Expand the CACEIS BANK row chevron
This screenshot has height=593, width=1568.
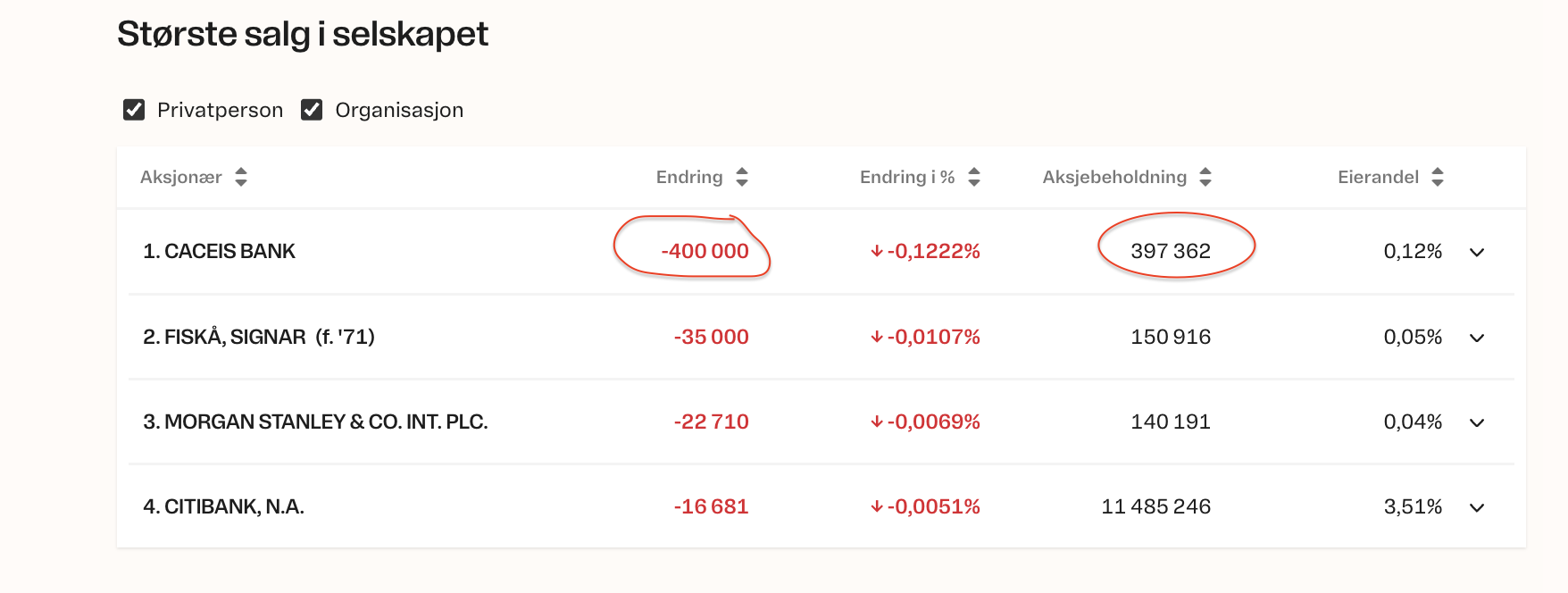pyautogui.click(x=1477, y=252)
